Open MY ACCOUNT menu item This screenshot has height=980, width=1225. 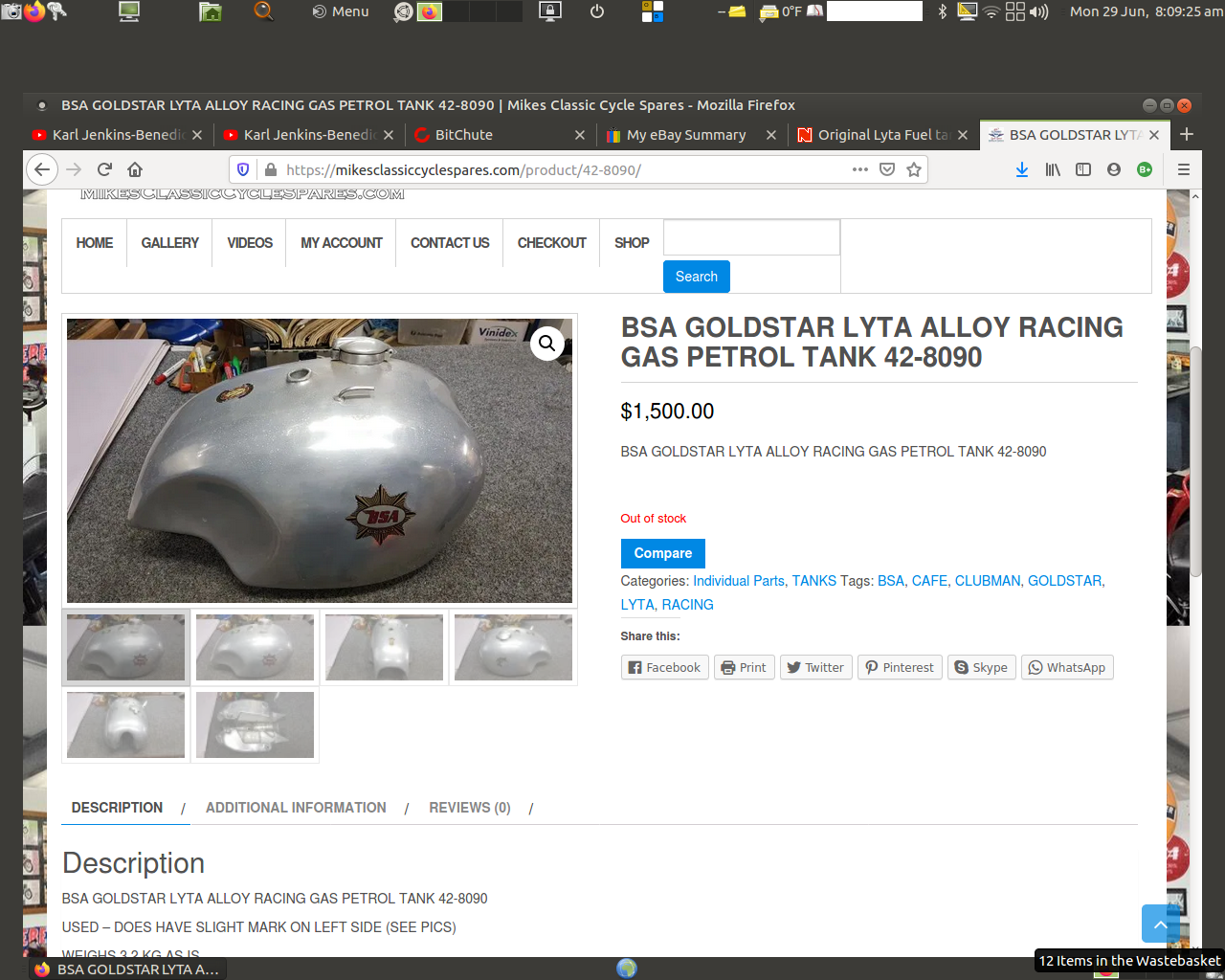[342, 243]
